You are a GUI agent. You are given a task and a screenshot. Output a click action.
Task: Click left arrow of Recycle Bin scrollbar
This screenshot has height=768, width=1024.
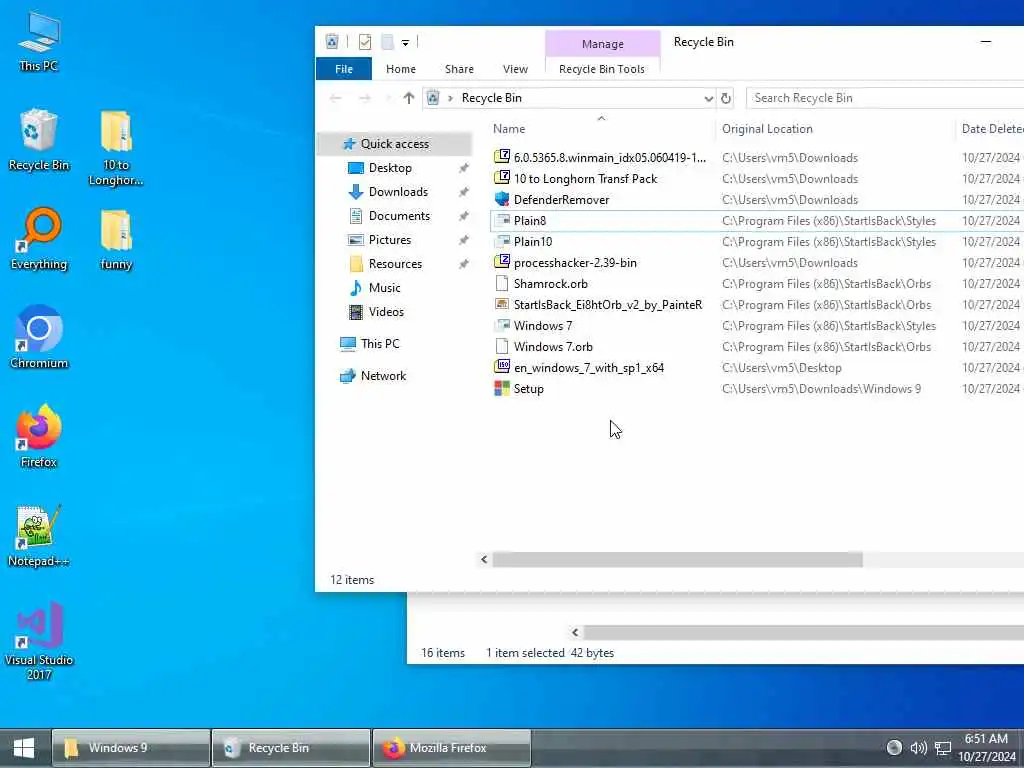pos(484,560)
